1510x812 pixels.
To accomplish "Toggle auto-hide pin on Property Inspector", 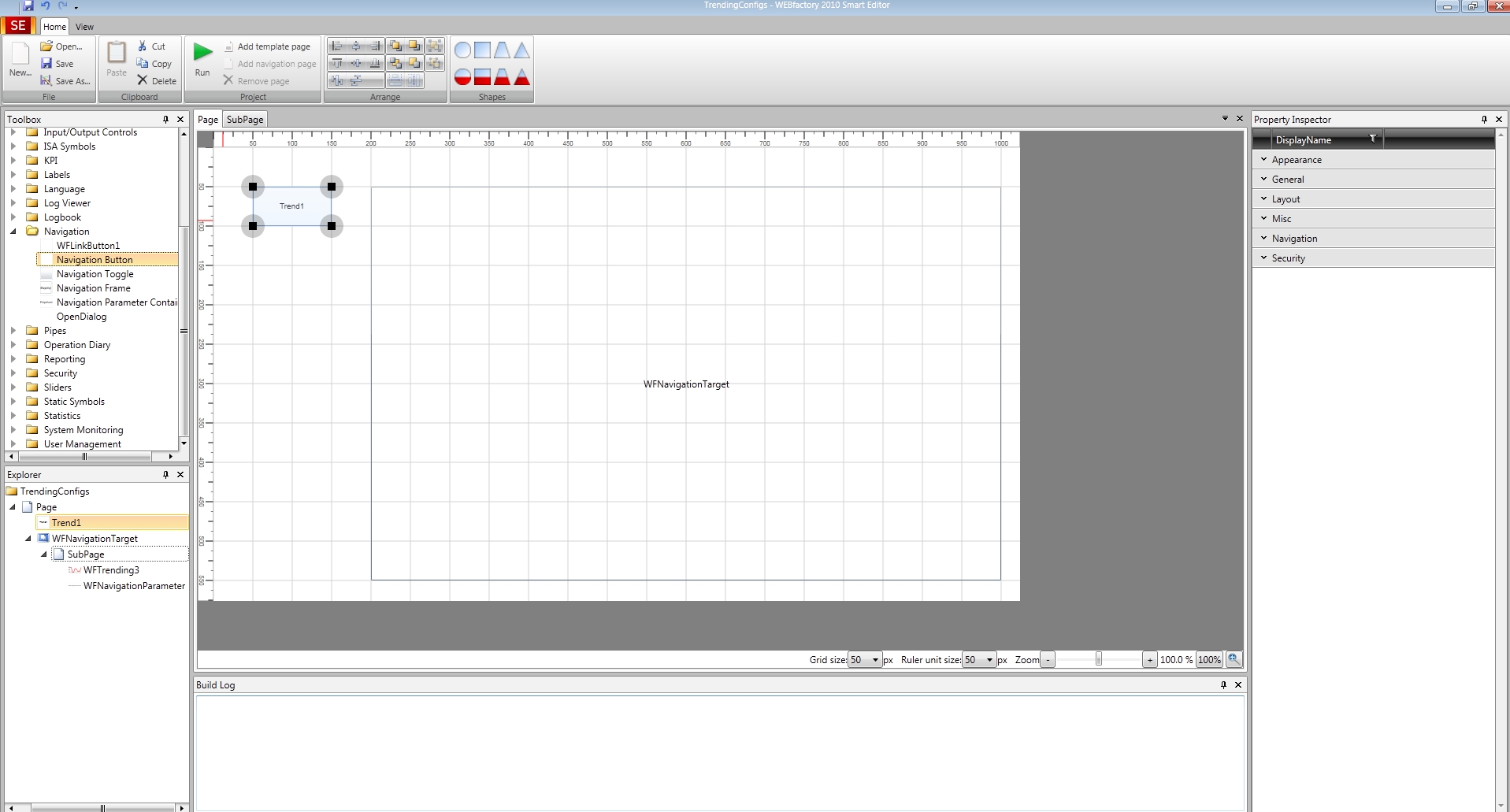I will (1484, 120).
